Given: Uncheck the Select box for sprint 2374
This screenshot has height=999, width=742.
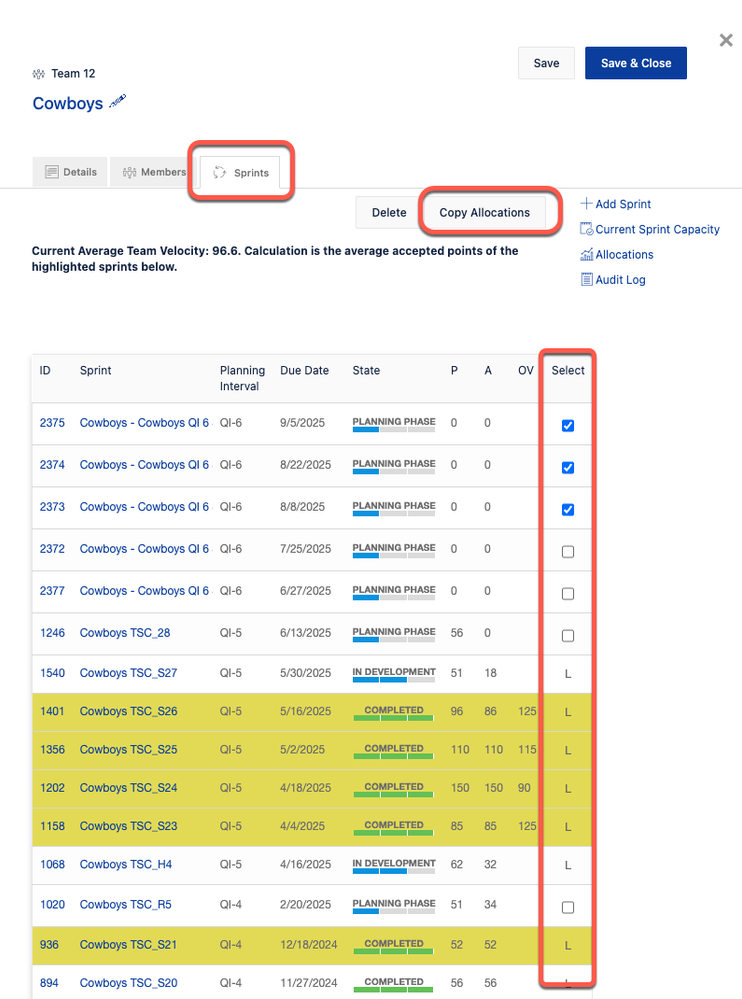Looking at the screenshot, I should [568, 468].
